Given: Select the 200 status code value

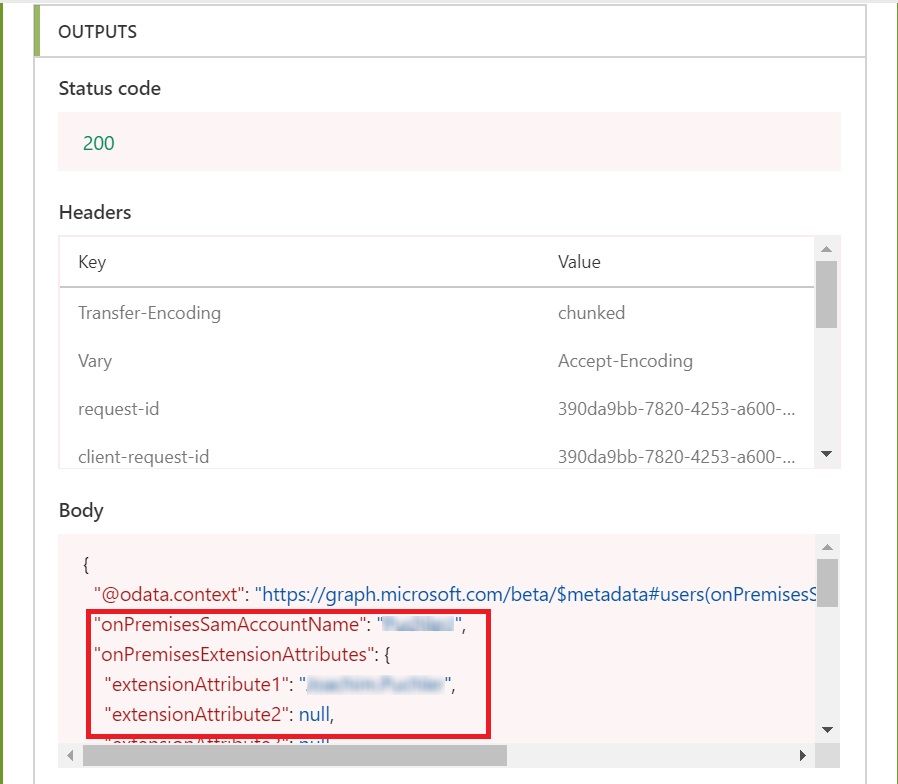Looking at the screenshot, I should (97, 143).
